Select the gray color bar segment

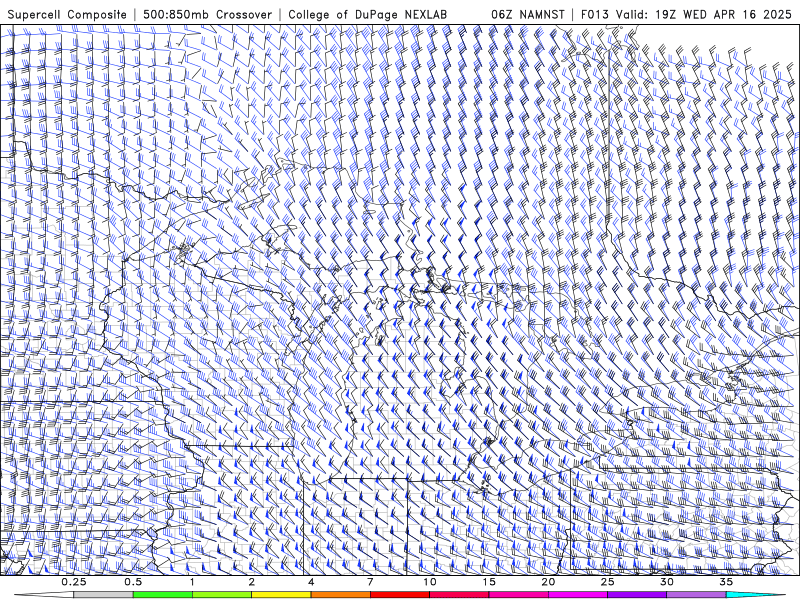click(104, 595)
